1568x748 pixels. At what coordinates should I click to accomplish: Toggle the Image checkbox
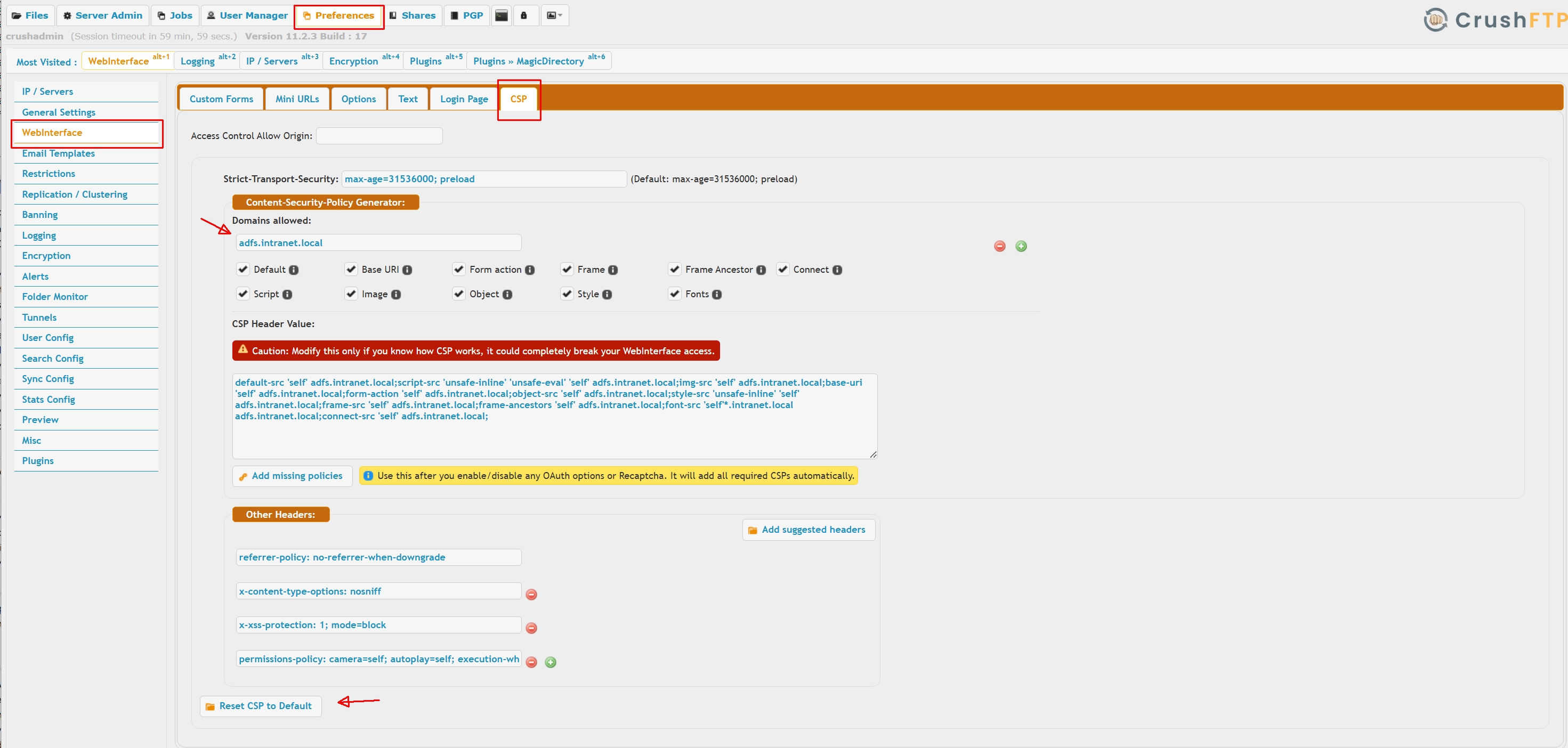pos(351,294)
